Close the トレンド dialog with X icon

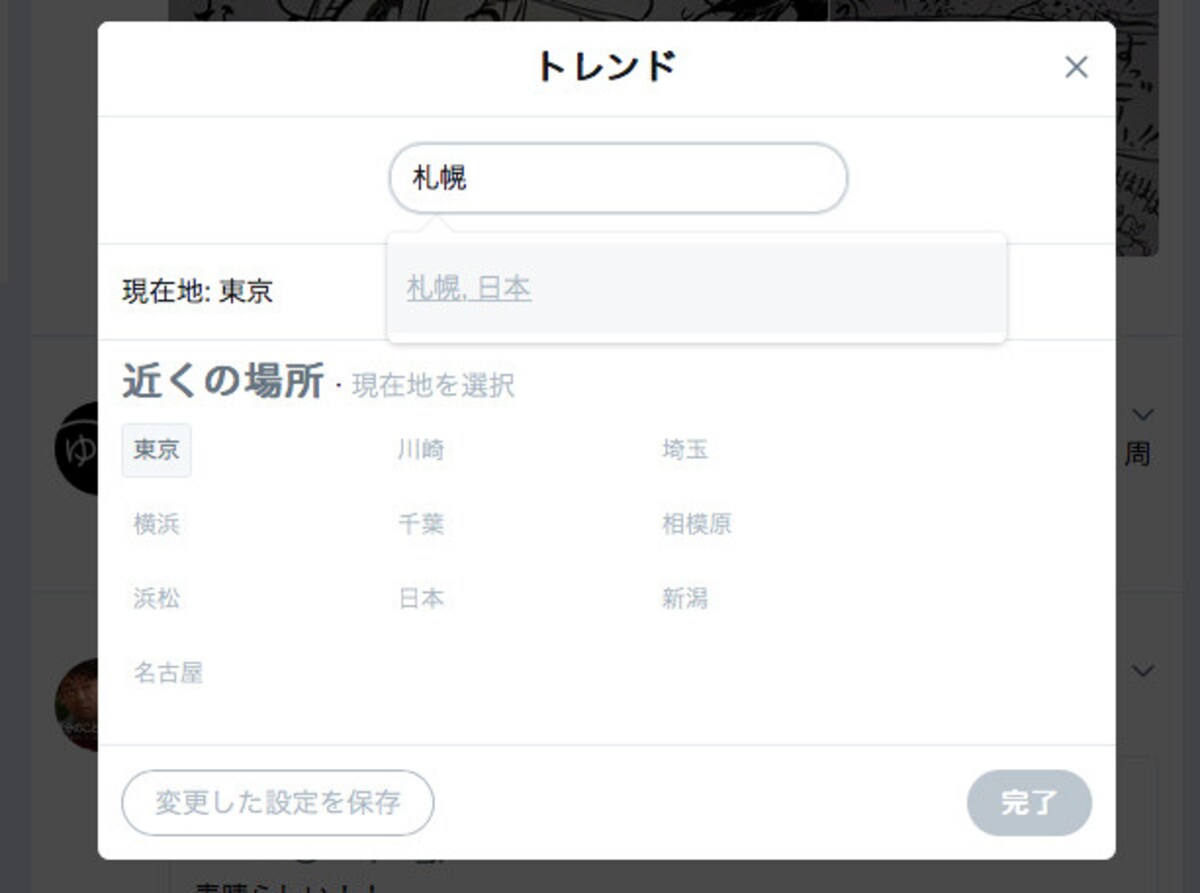1076,67
